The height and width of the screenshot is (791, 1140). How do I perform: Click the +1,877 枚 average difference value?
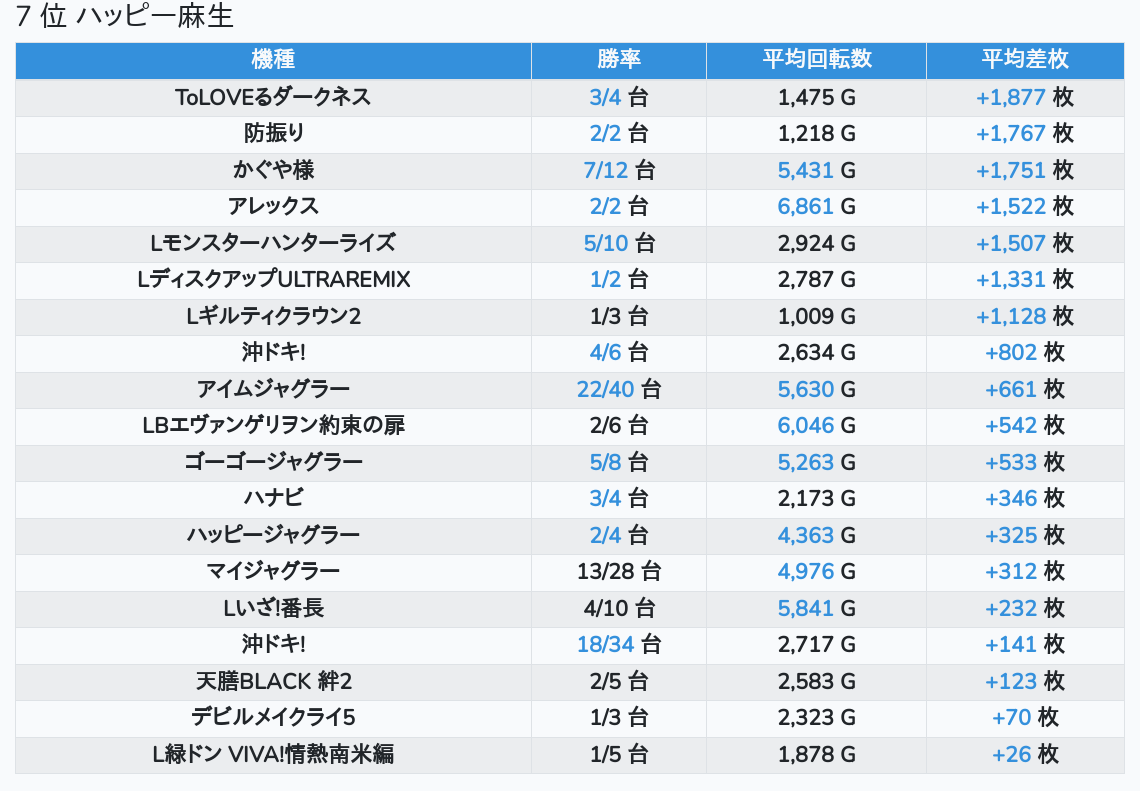(1025, 97)
